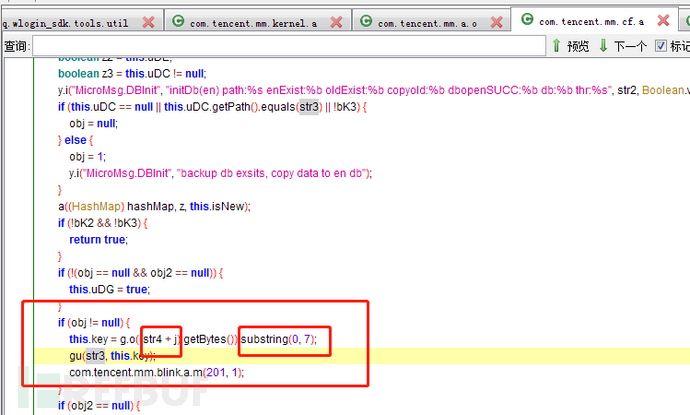
Task: Focus the 查询 search input field
Action: pos(289,46)
